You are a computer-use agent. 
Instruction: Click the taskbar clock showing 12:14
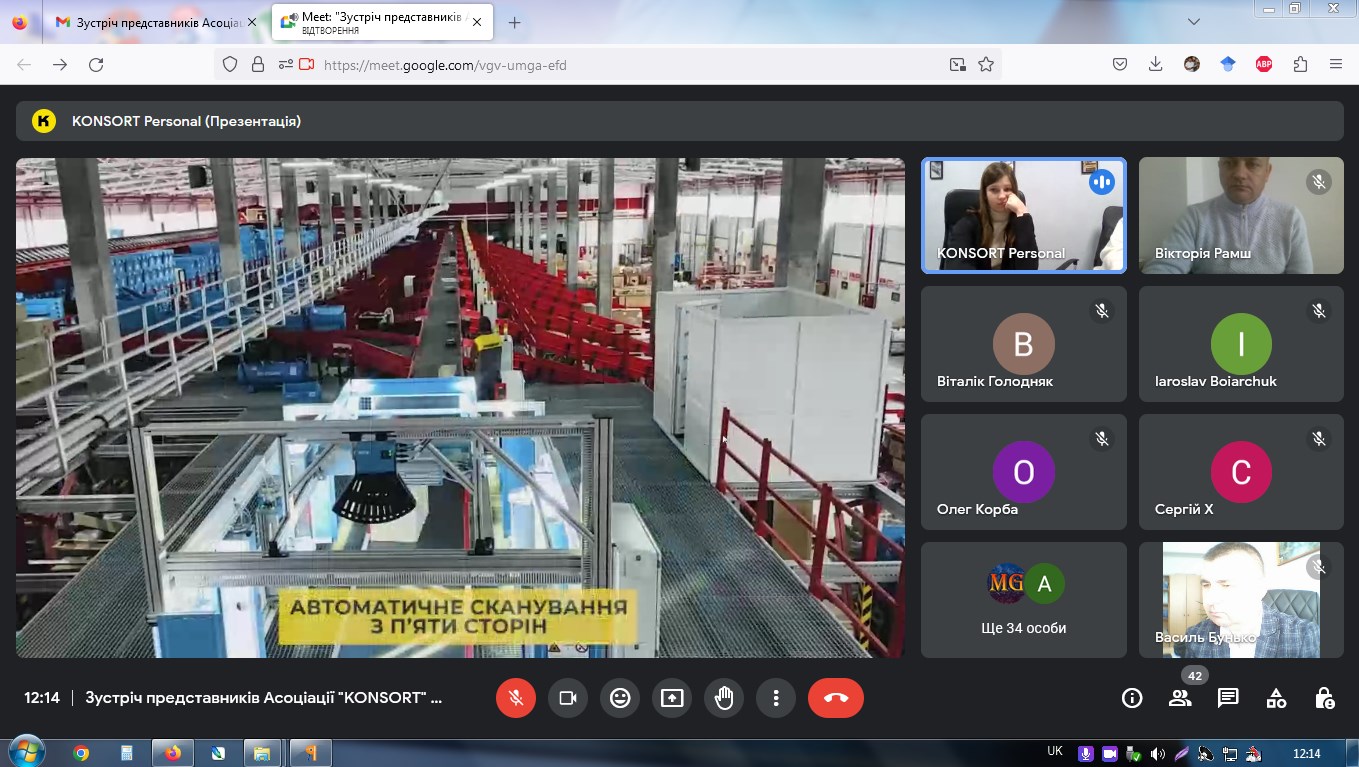pos(1306,754)
